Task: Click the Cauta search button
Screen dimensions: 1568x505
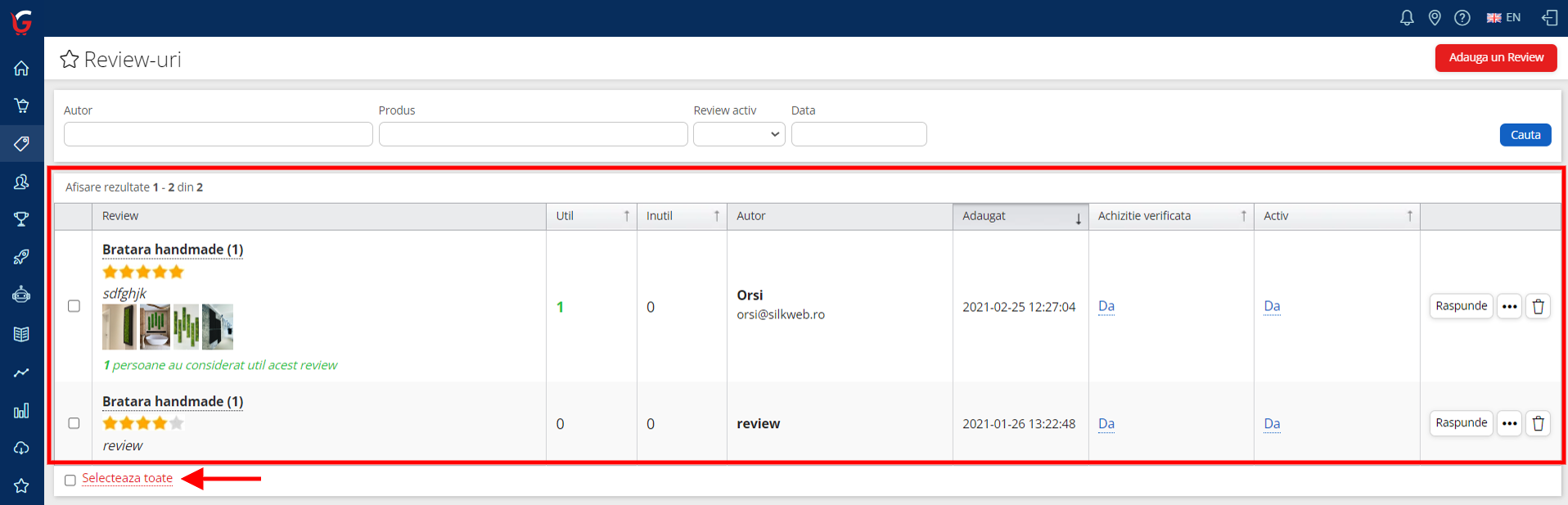Action: [1525, 135]
